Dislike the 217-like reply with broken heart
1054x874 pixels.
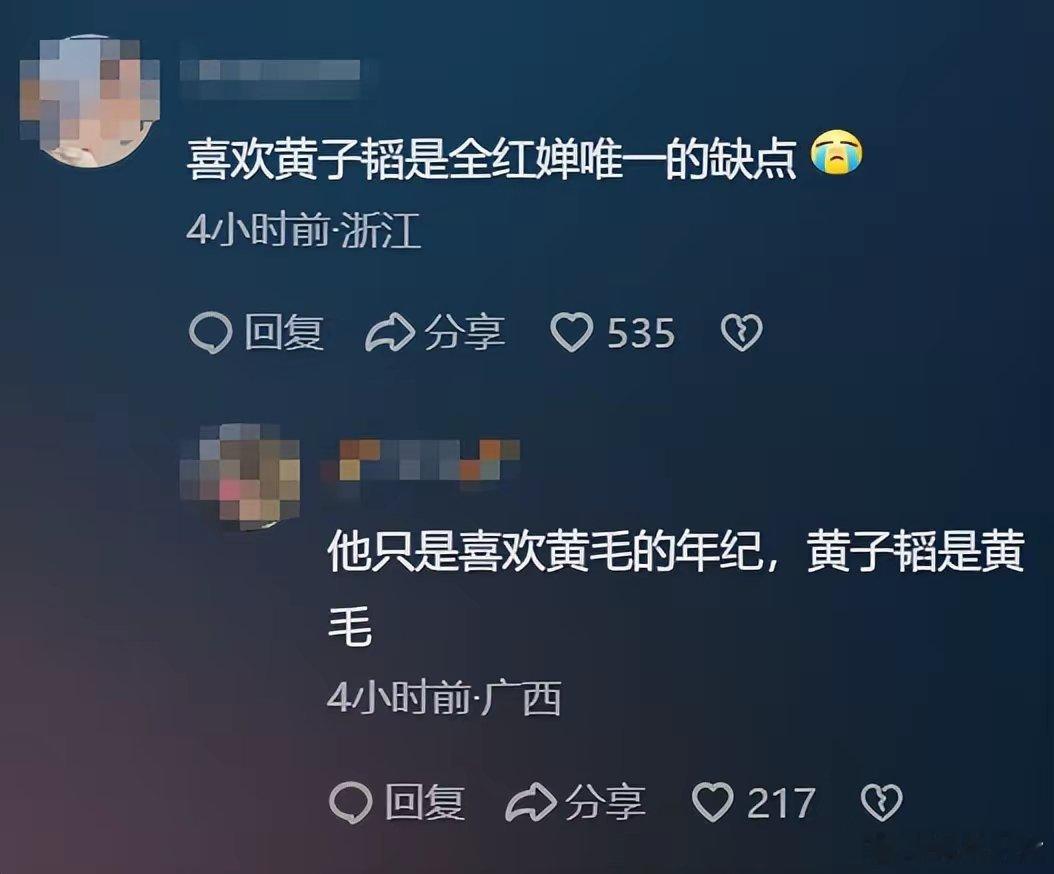[882, 803]
